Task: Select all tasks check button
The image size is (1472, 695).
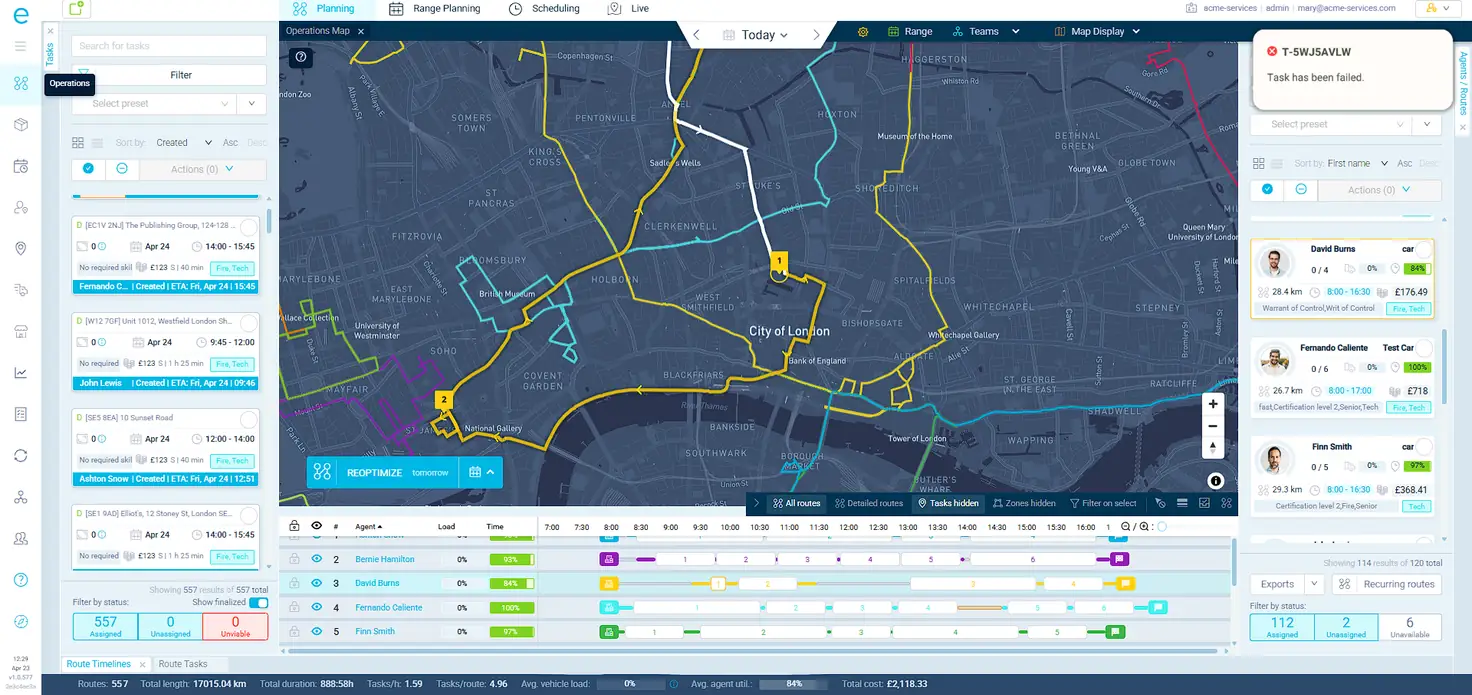Action: [89, 169]
